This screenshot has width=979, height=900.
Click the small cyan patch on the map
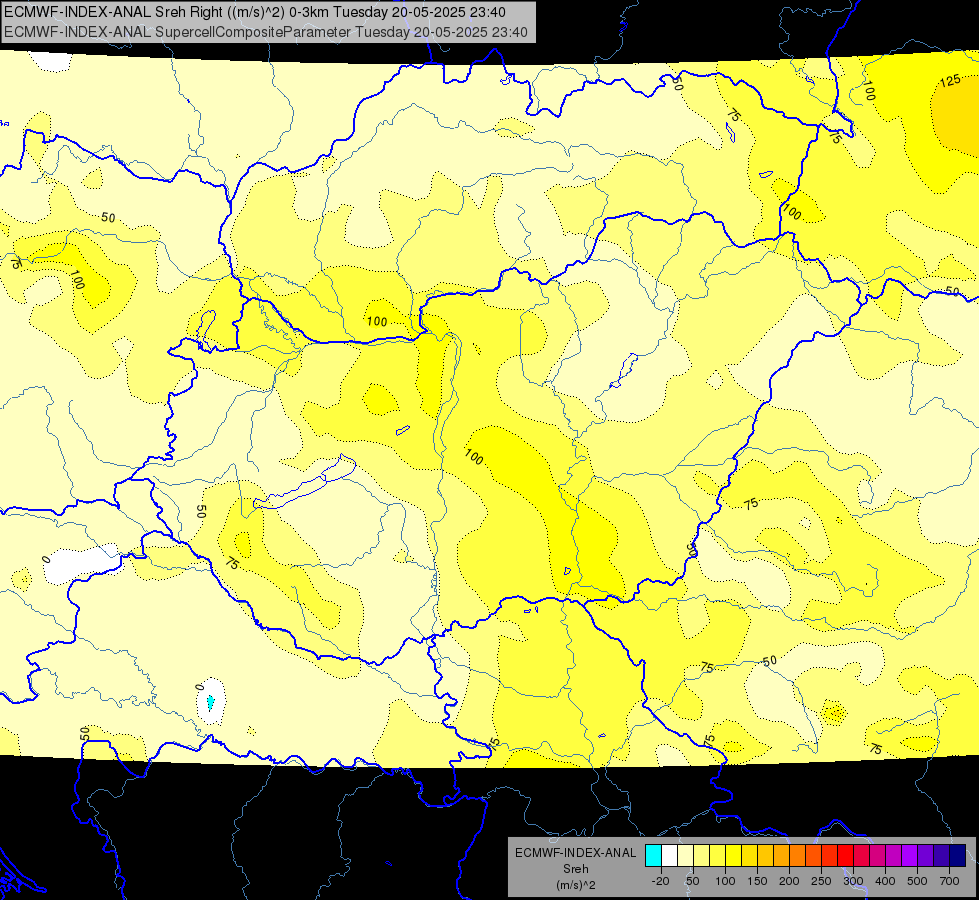(210, 702)
